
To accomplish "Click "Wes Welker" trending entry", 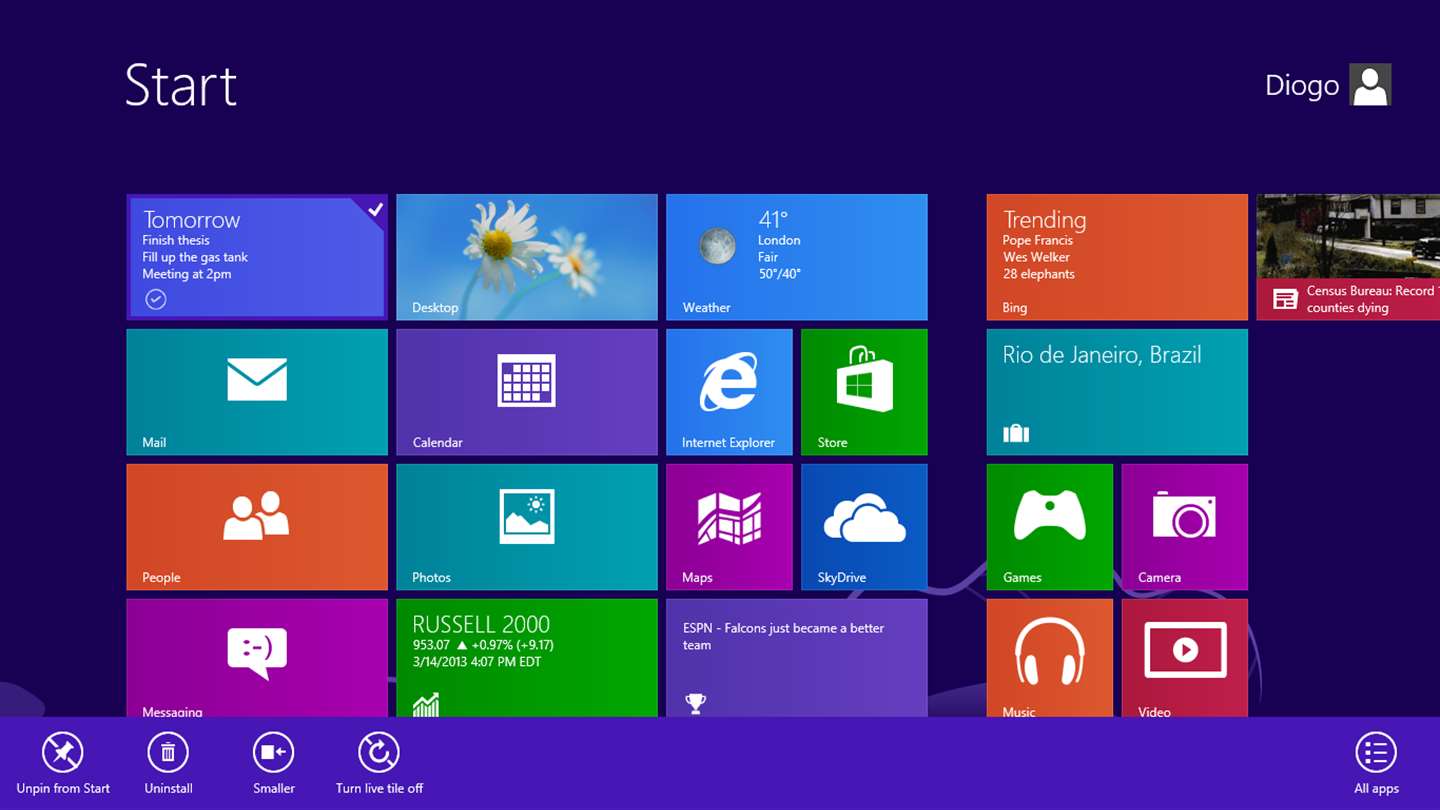I will 1036,257.
